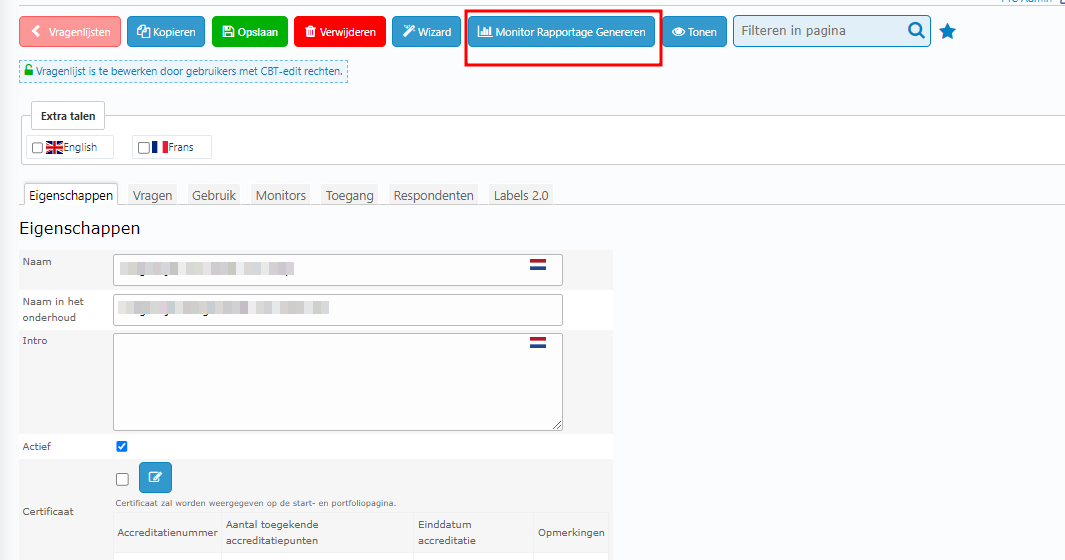Click Kopieren to copy questionnaire

point(167,32)
